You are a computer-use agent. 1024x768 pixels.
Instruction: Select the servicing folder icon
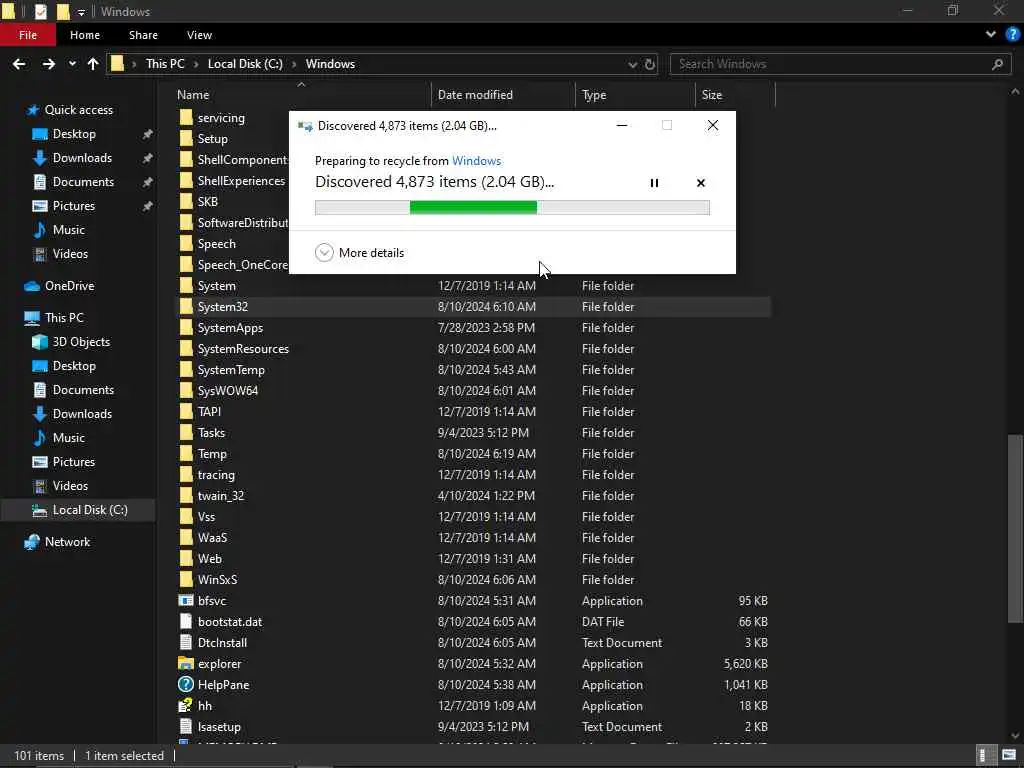click(186, 118)
